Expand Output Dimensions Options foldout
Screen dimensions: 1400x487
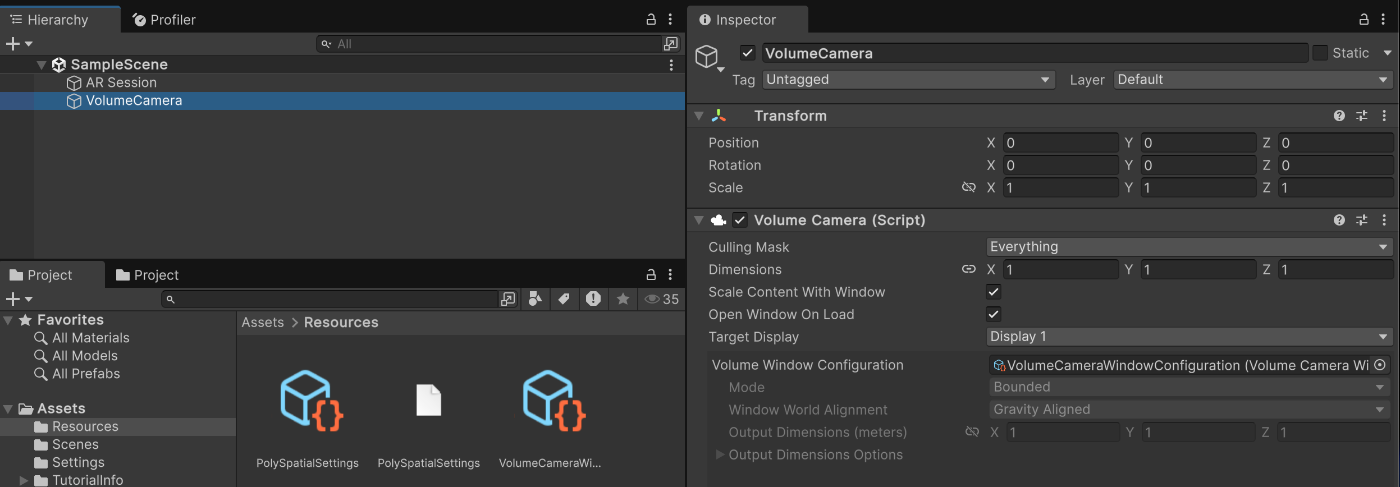click(720, 455)
